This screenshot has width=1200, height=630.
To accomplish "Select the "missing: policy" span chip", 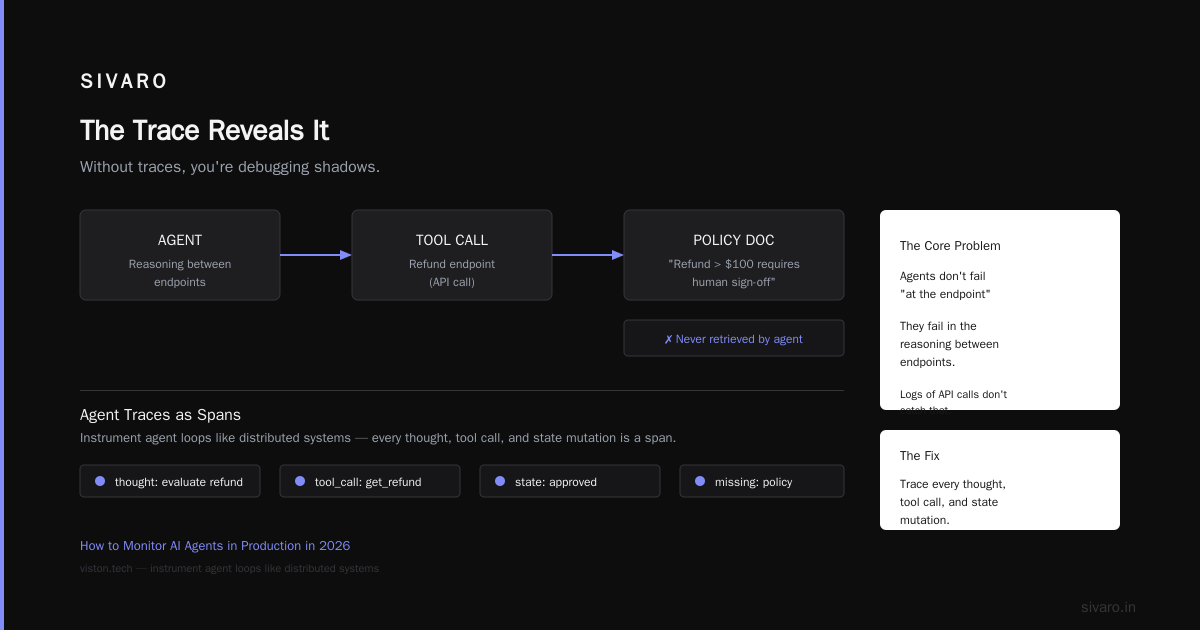I will click(762, 481).
